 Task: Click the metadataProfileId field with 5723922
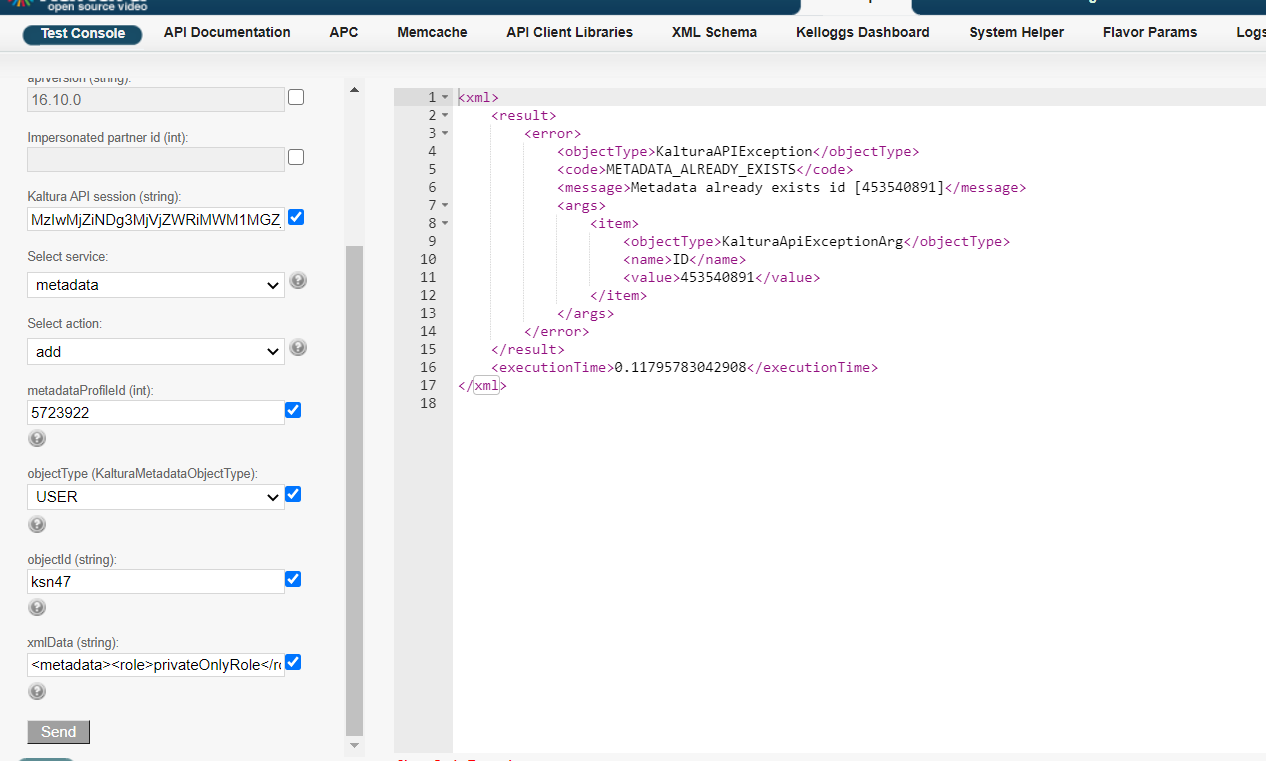click(156, 412)
